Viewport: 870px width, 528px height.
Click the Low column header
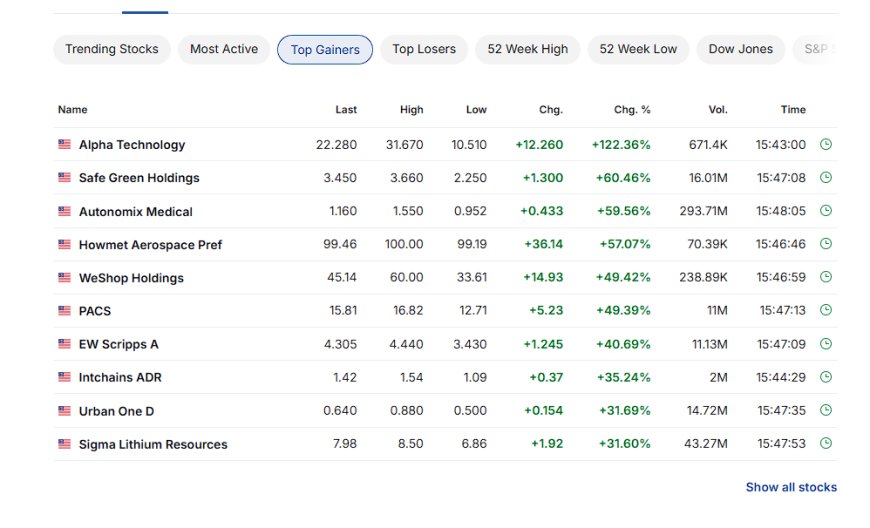pos(476,110)
